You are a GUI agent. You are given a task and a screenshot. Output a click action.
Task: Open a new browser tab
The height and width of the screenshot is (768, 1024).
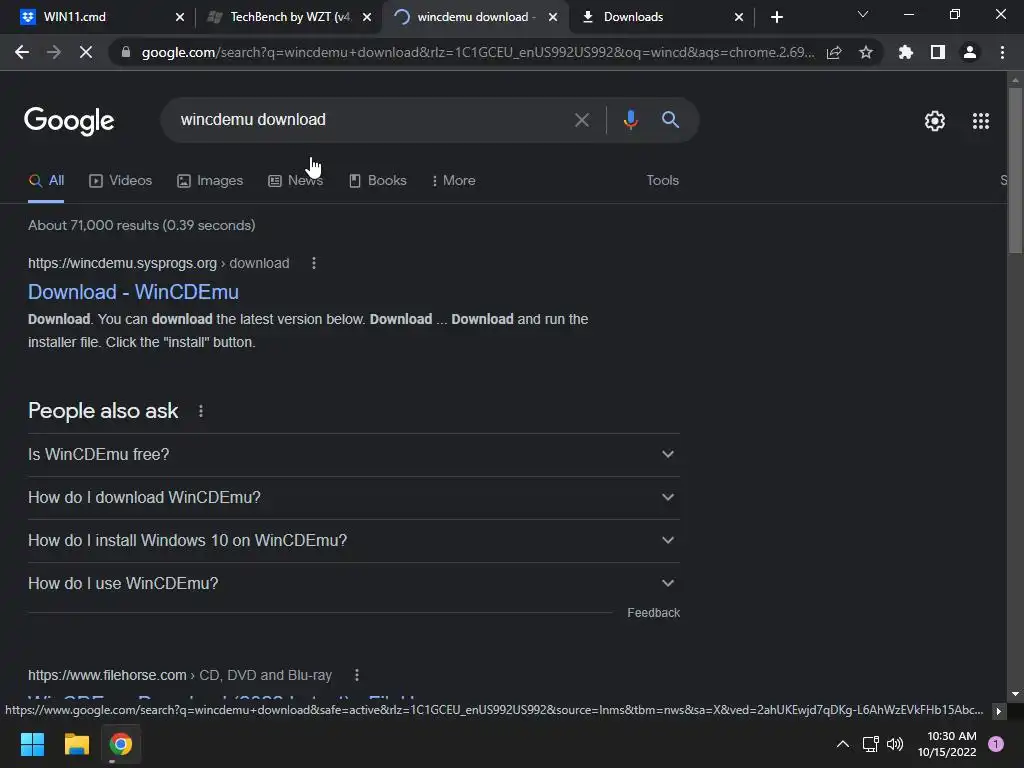pyautogui.click(x=776, y=17)
